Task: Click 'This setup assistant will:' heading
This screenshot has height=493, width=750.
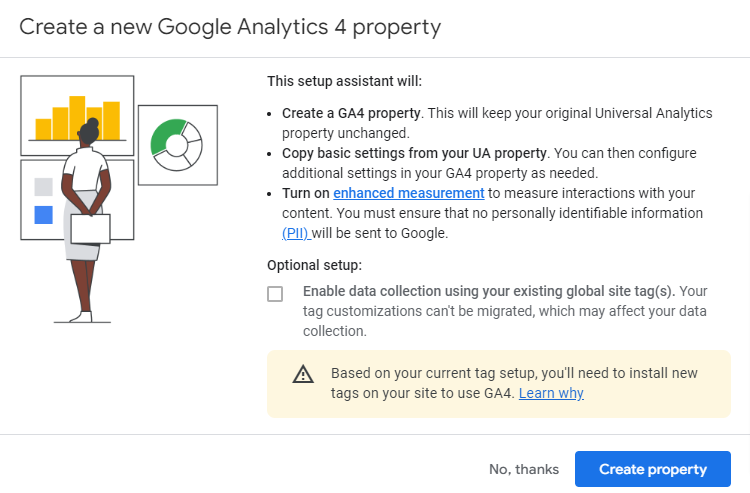Action: click(x=344, y=82)
